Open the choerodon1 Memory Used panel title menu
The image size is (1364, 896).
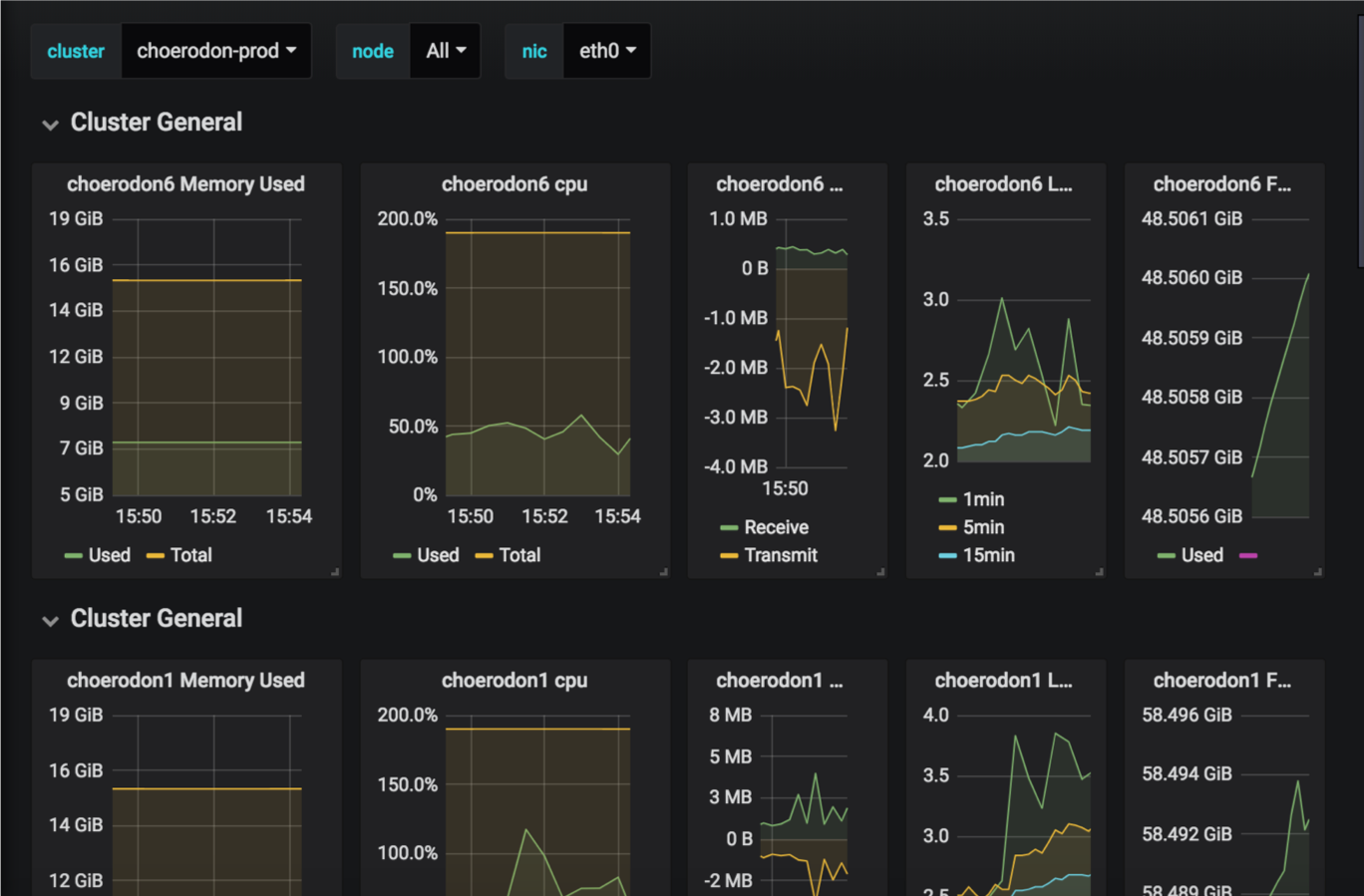tap(185, 681)
